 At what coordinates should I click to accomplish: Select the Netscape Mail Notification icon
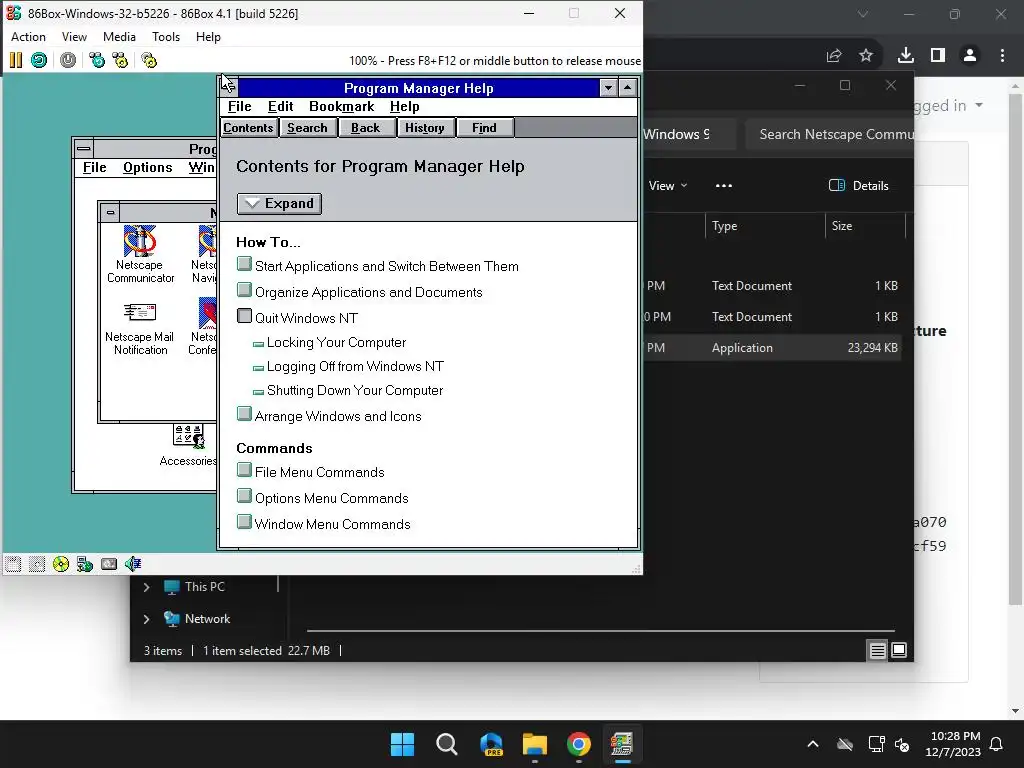140,327
